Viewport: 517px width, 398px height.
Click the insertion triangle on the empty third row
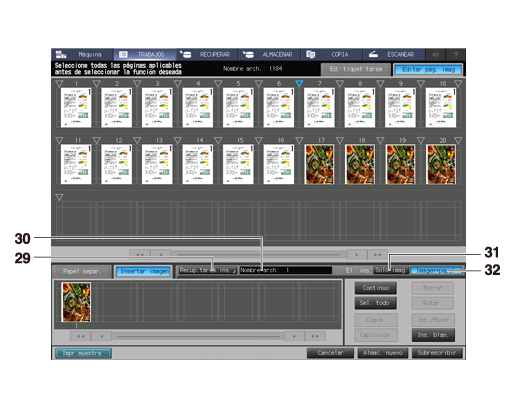point(59,197)
